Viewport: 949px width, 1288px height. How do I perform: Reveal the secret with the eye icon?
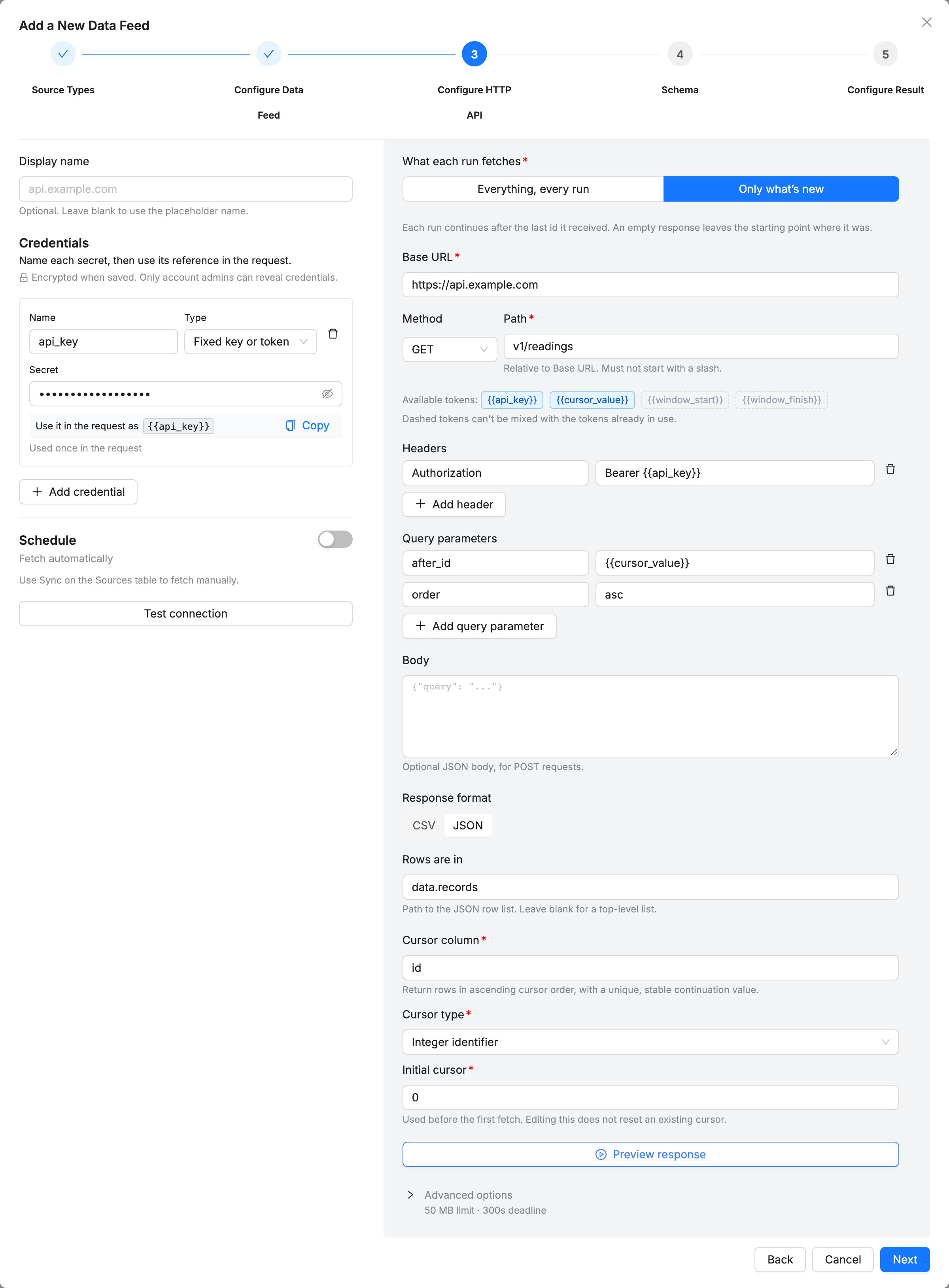327,394
